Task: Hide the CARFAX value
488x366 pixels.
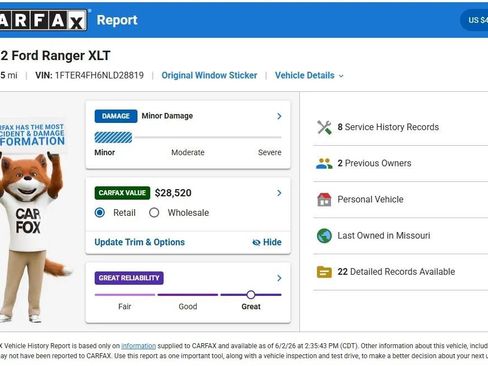Action: (x=267, y=242)
